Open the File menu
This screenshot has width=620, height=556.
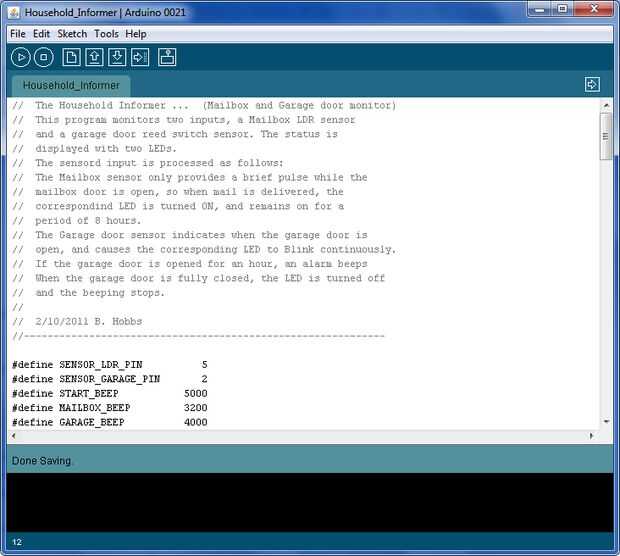tap(18, 34)
